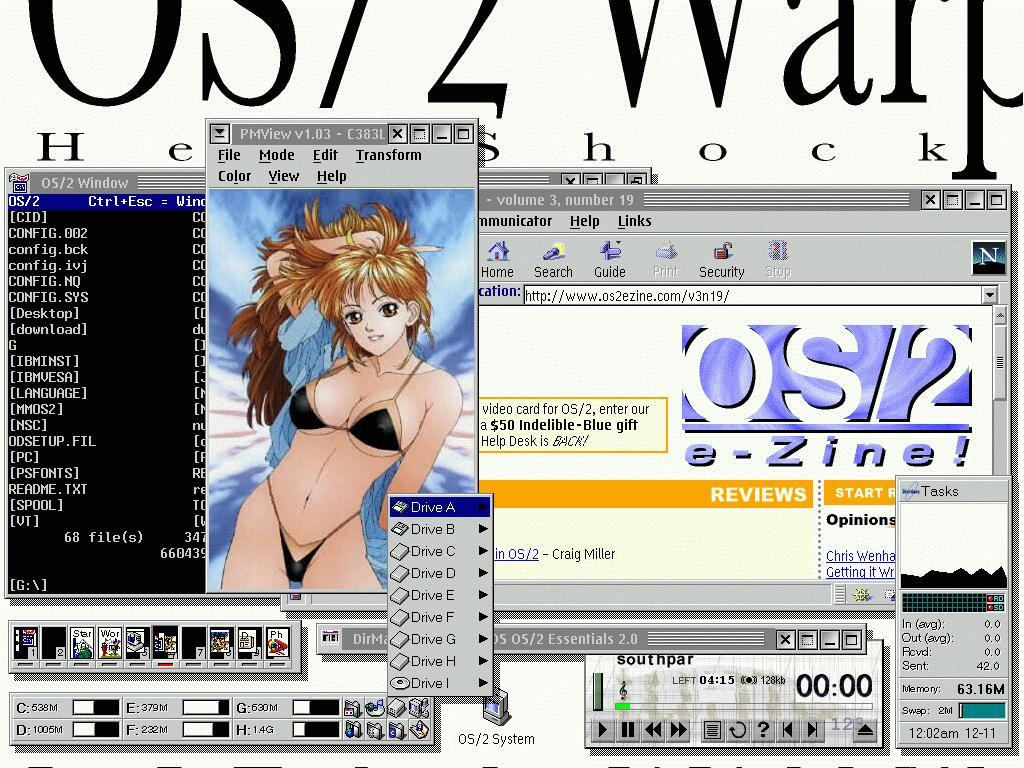The image size is (1024, 768).
Task: Open the Location URL dropdown in Netscape
Action: 990,295
